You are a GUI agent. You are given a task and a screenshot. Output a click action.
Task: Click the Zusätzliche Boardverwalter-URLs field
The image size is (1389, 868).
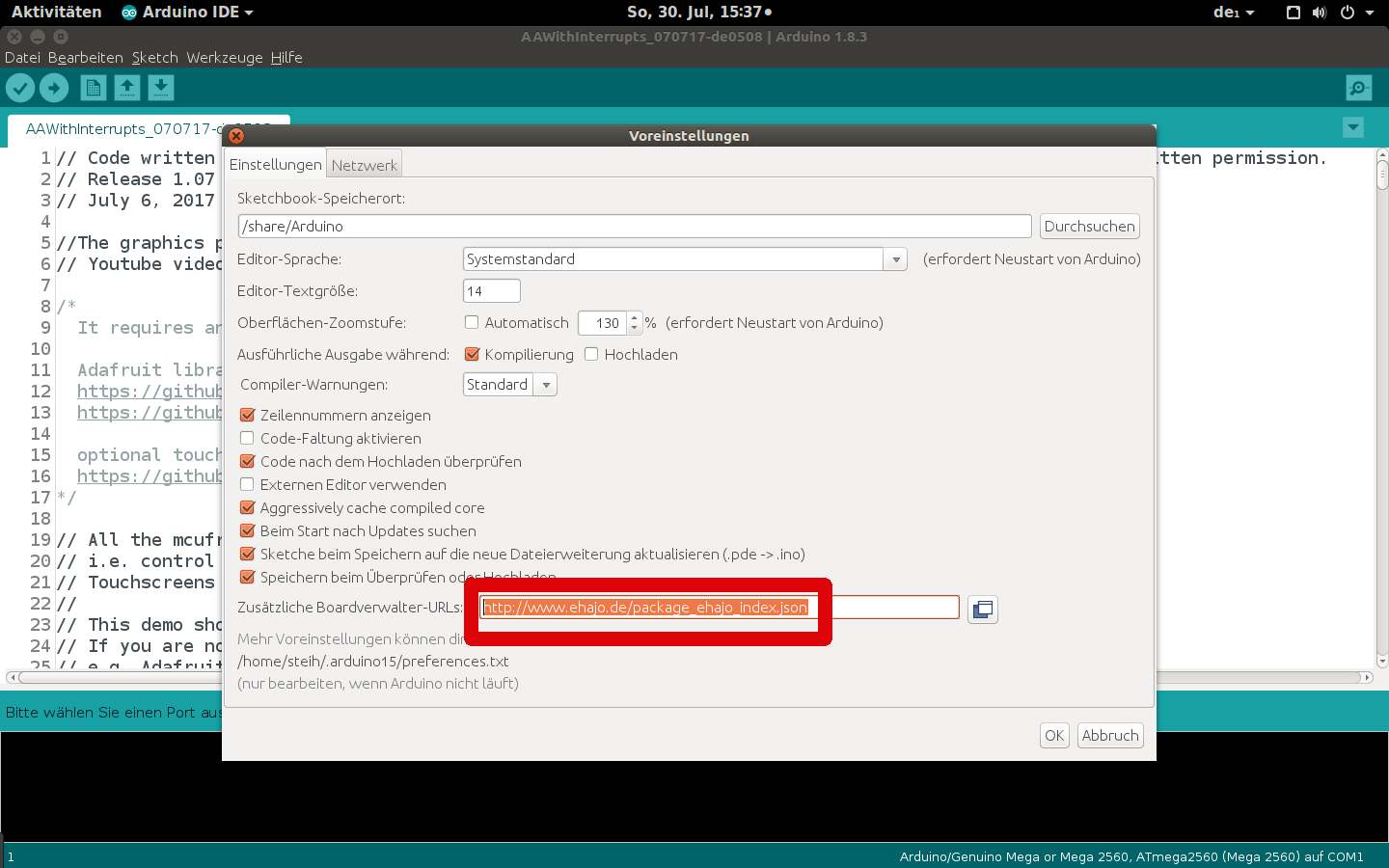coord(720,608)
